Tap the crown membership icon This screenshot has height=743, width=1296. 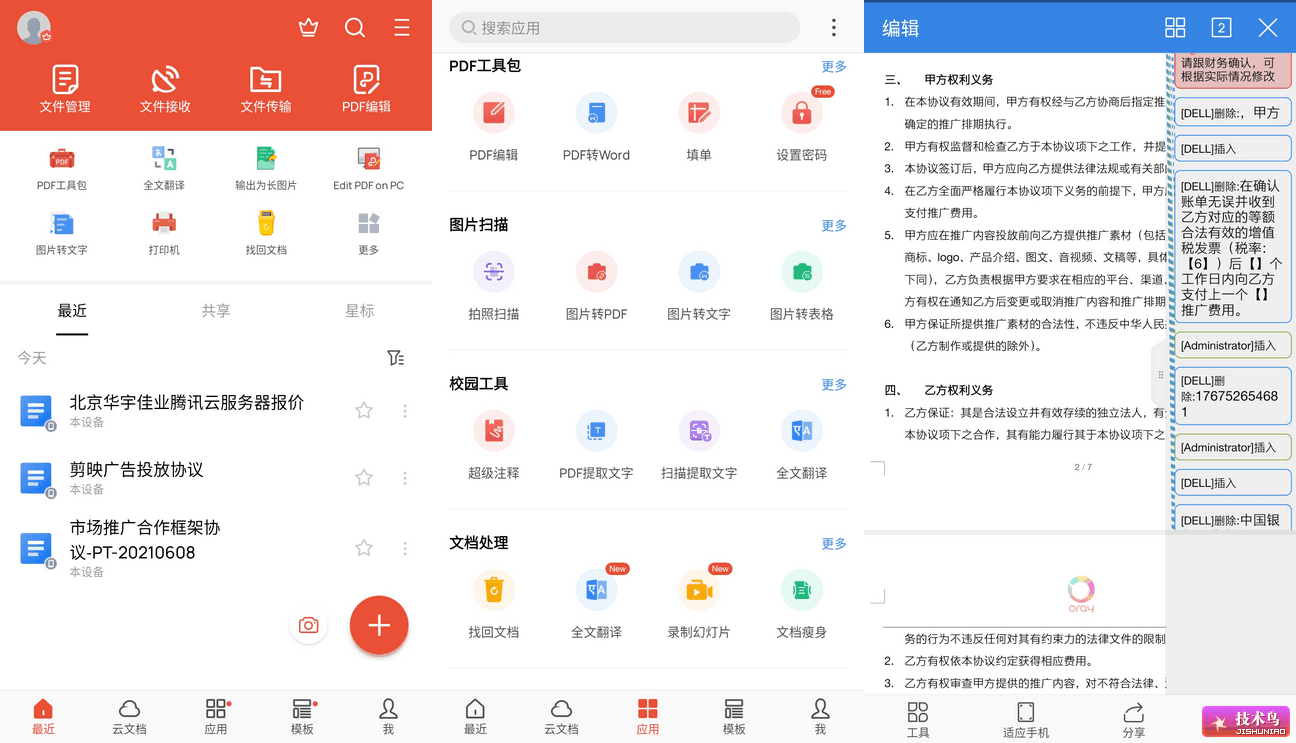pyautogui.click(x=308, y=28)
